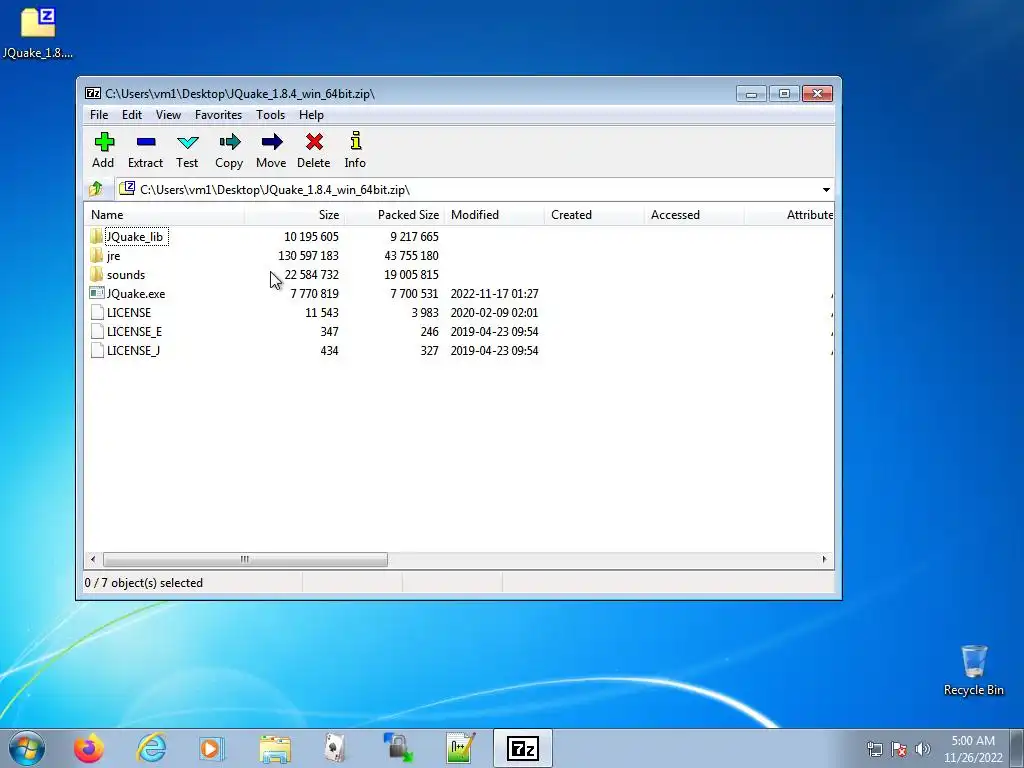Open the Notepad++ taskbar icon
This screenshot has width=1024, height=768.
(460, 748)
